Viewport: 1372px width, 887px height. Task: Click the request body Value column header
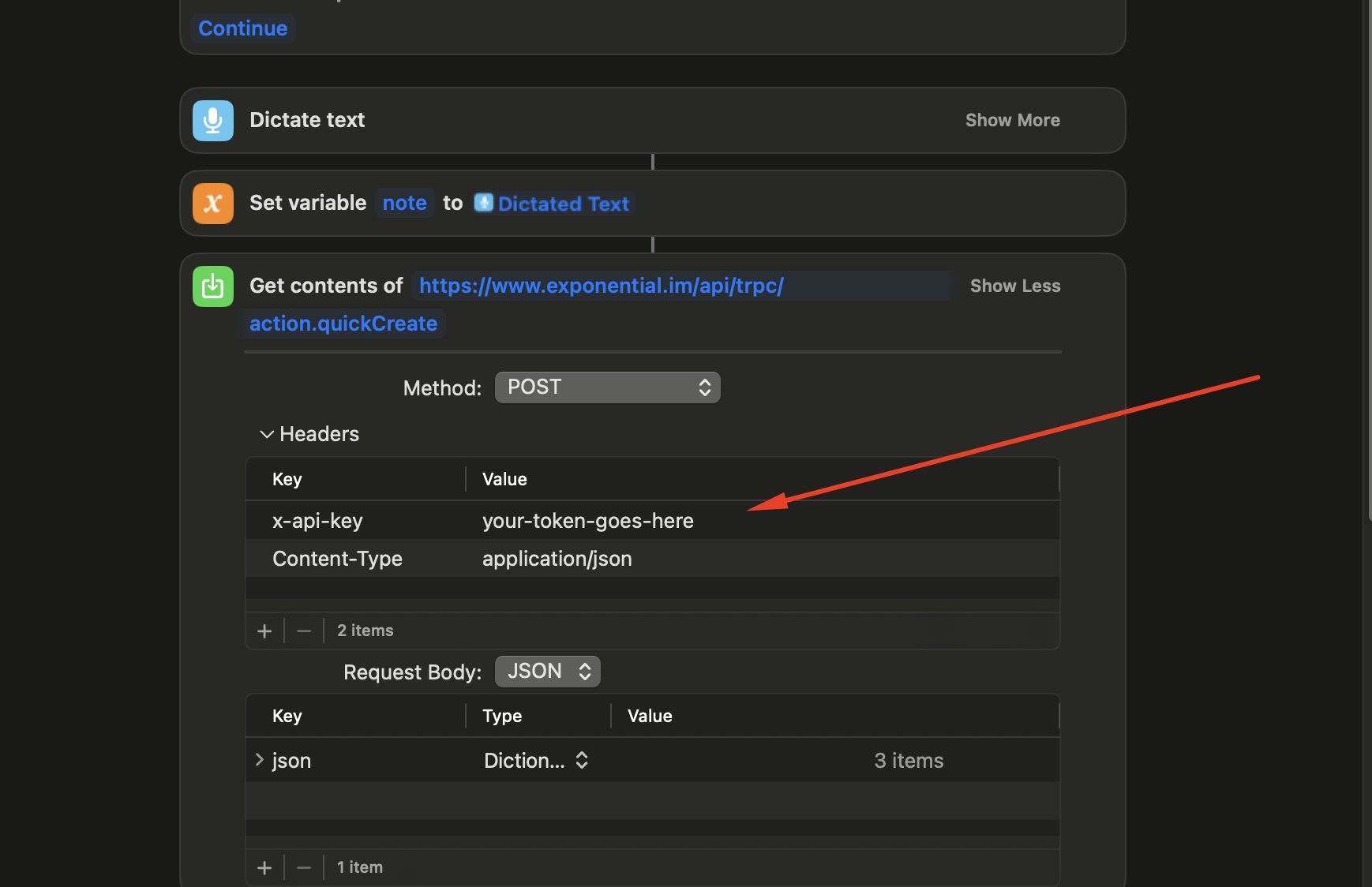(650, 716)
